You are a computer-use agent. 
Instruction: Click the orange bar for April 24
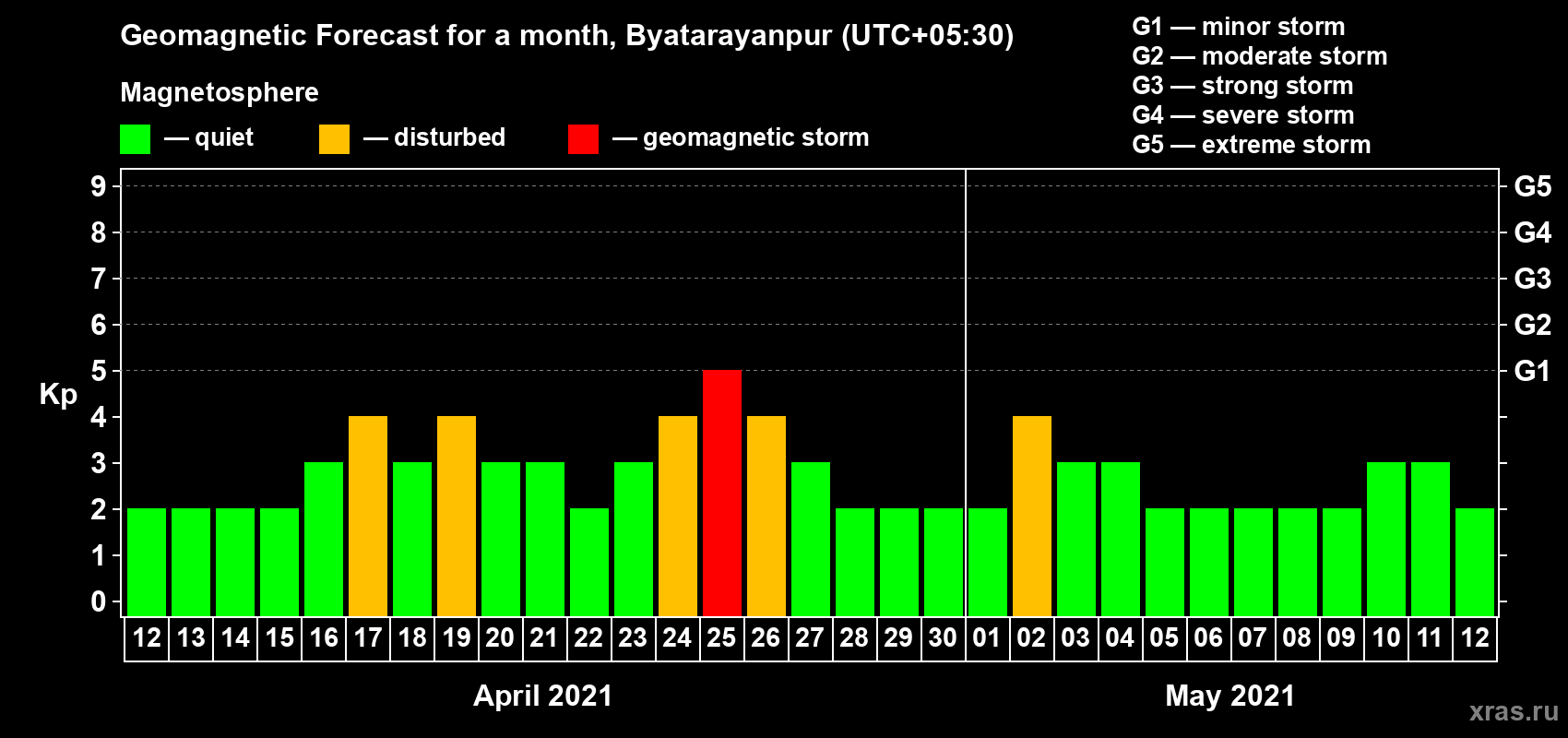point(678,516)
